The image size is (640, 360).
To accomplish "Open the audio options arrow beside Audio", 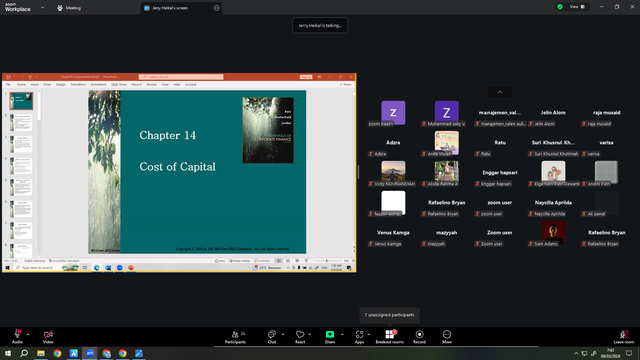I will (x=28, y=334).
